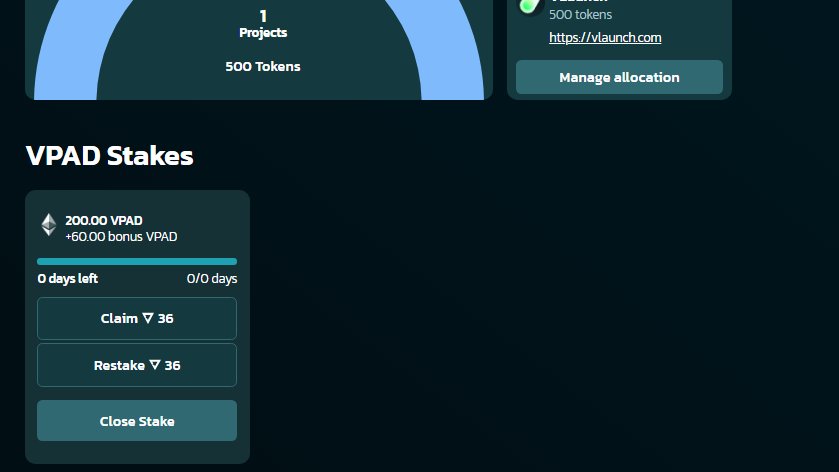Click the 1 Projects chart label

pos(263,24)
